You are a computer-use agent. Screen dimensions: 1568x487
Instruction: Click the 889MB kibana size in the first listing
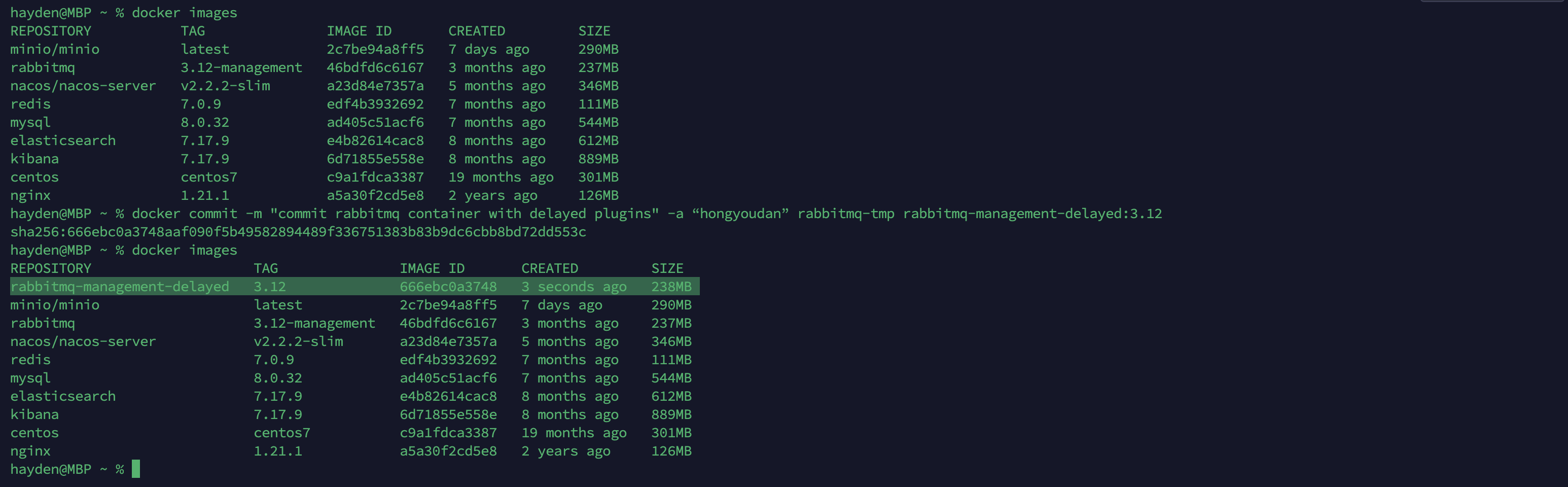tap(598, 159)
